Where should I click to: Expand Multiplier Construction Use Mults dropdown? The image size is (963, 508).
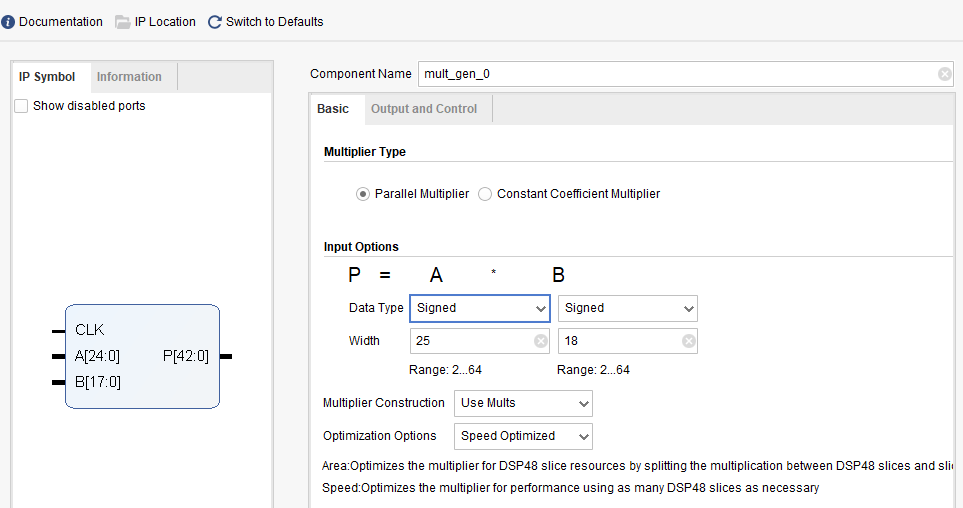[x=523, y=403]
